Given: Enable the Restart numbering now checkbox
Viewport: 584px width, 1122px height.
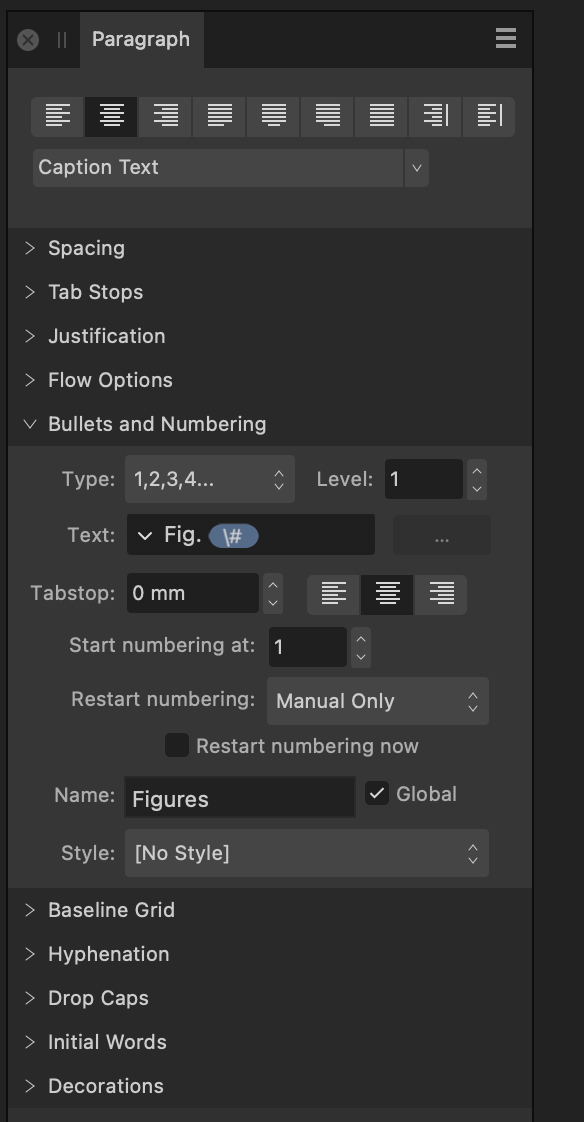Looking at the screenshot, I should [x=177, y=745].
